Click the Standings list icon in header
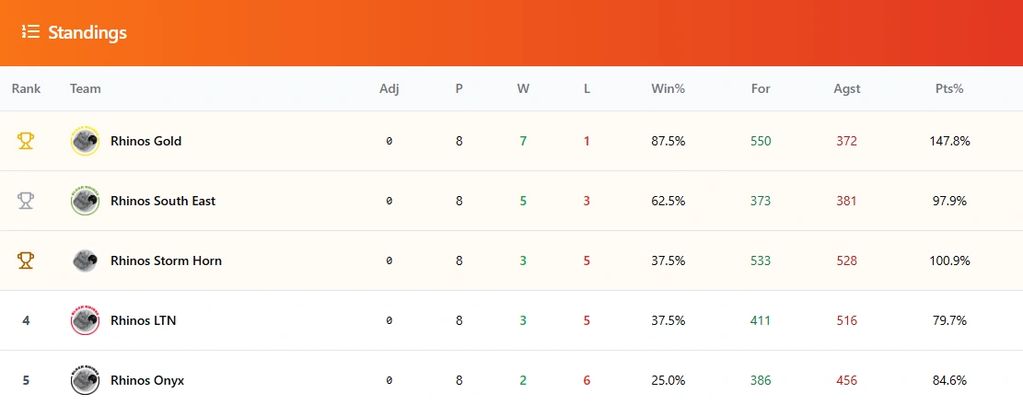The image size is (1023, 405). click(x=30, y=33)
